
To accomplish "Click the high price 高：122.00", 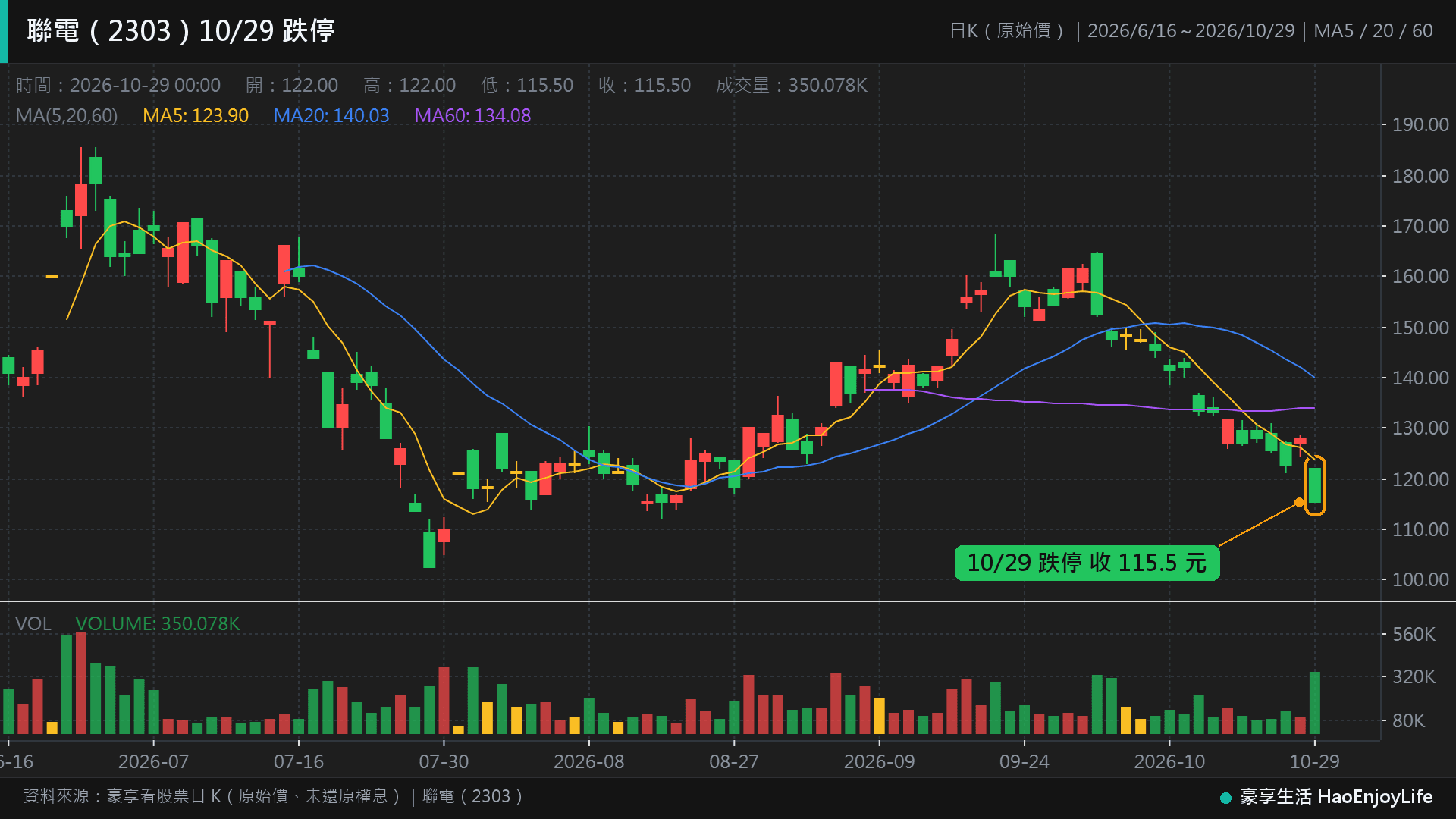I will click(409, 85).
